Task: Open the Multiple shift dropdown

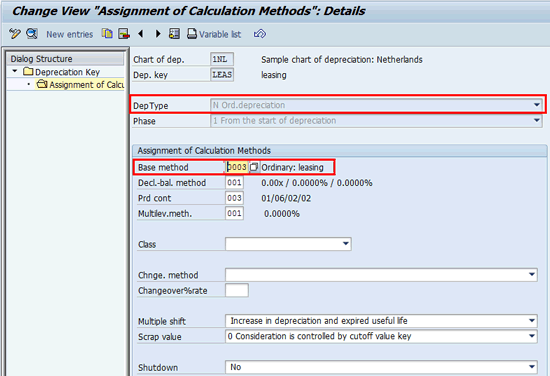Action: click(x=381, y=321)
